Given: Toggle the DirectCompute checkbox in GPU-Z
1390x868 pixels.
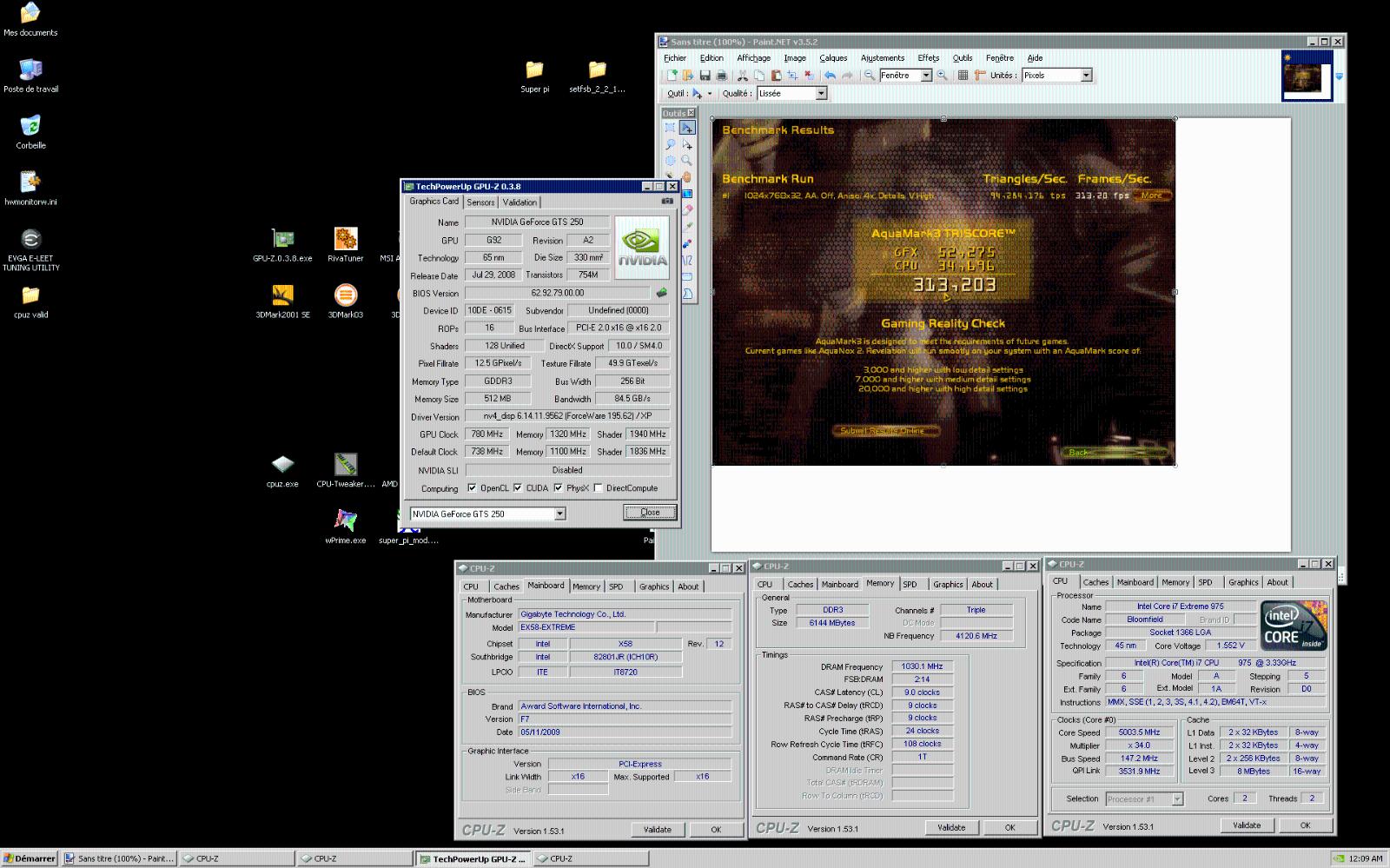Looking at the screenshot, I should [x=598, y=488].
